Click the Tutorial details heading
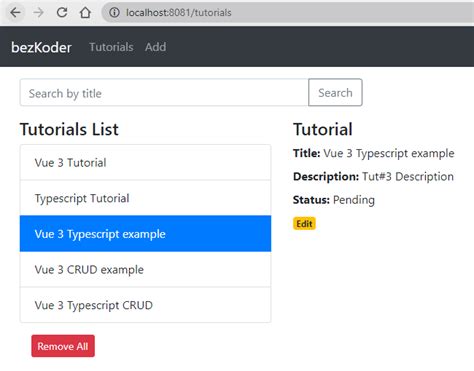 [x=323, y=129]
